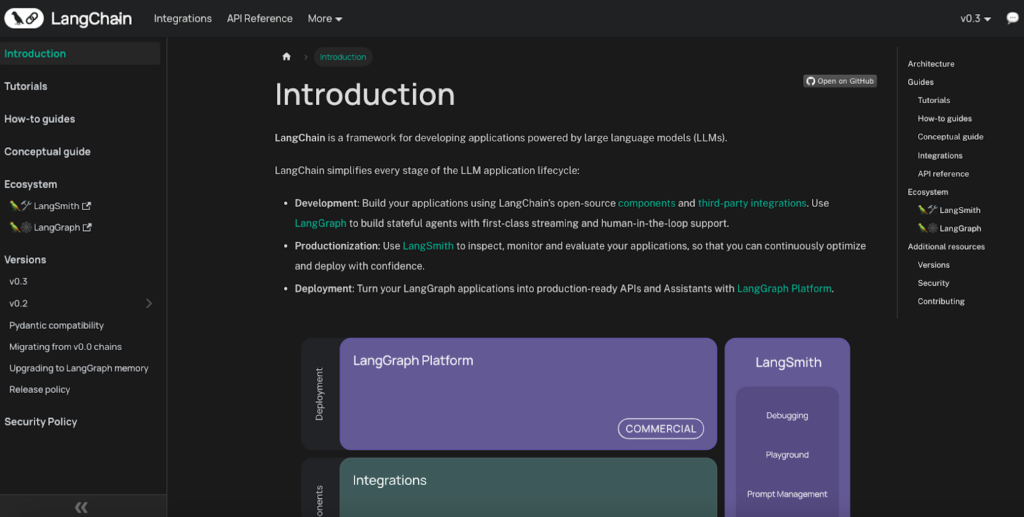Expand the v0.2 sidebar section chevron
The height and width of the screenshot is (517, 1024).
coord(149,303)
